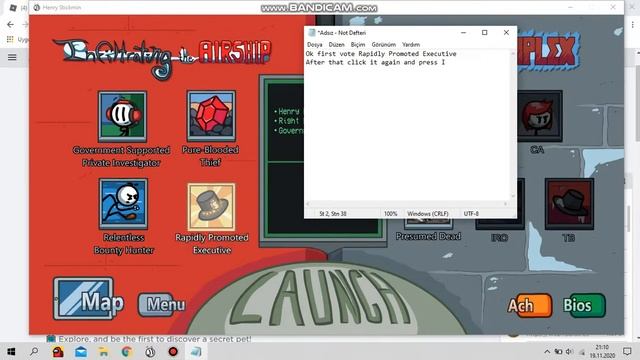Select the Government Supported Private Investigator portrait

pyautogui.click(x=122, y=116)
